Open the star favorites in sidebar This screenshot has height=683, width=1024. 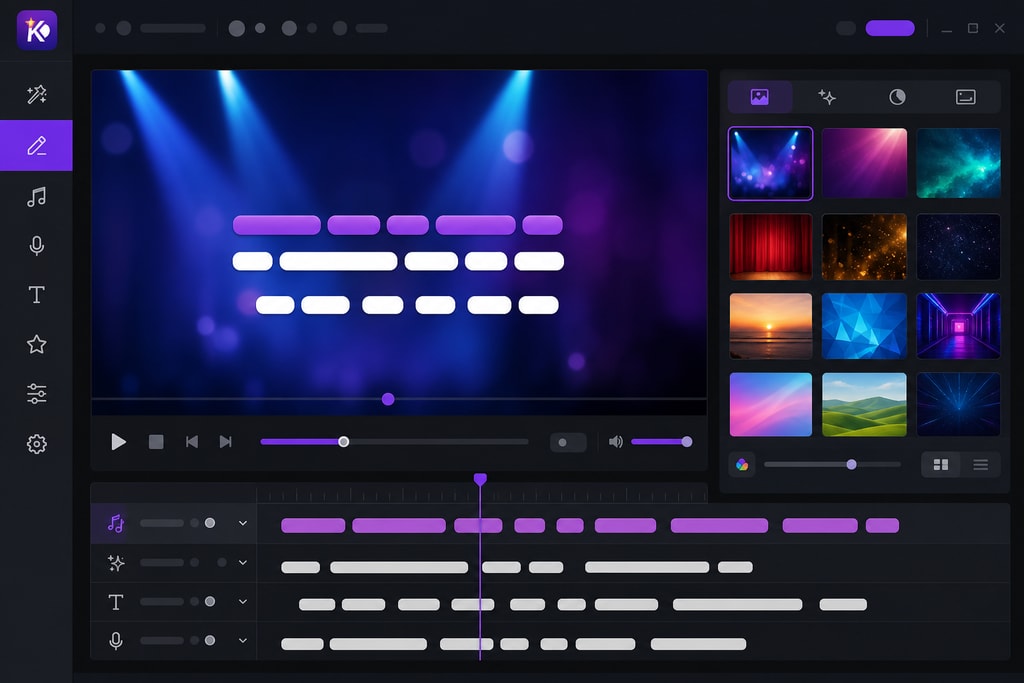tap(37, 344)
